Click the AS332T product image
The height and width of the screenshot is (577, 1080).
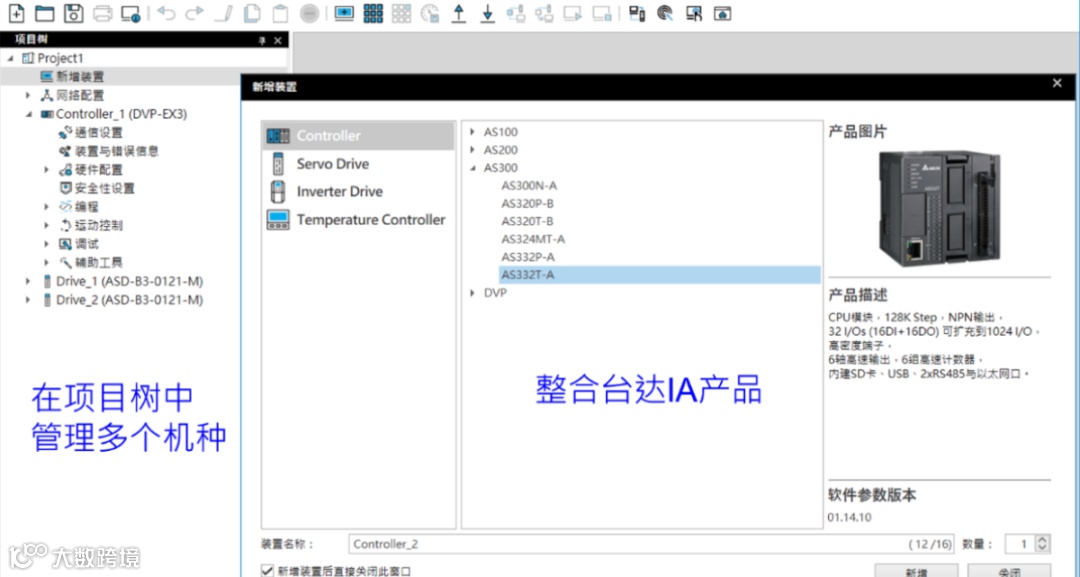point(939,209)
